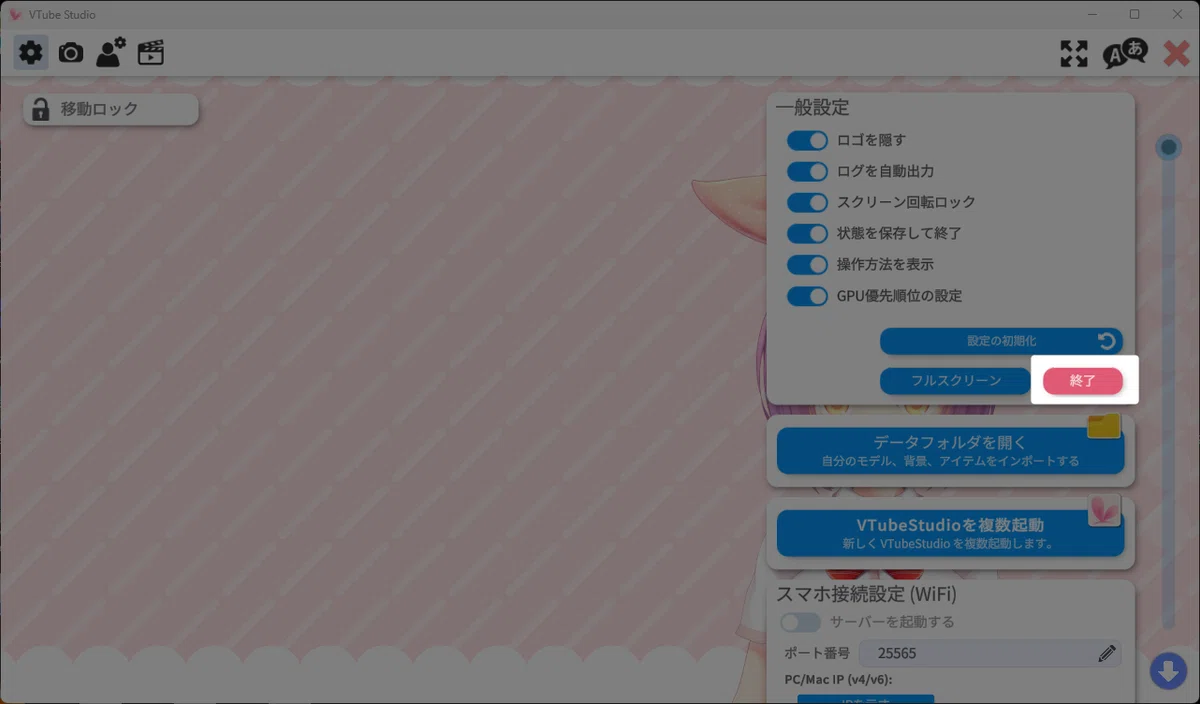This screenshot has height=704, width=1200.
Task: Toggle the 操作方法を表示 switch
Action: click(x=807, y=265)
